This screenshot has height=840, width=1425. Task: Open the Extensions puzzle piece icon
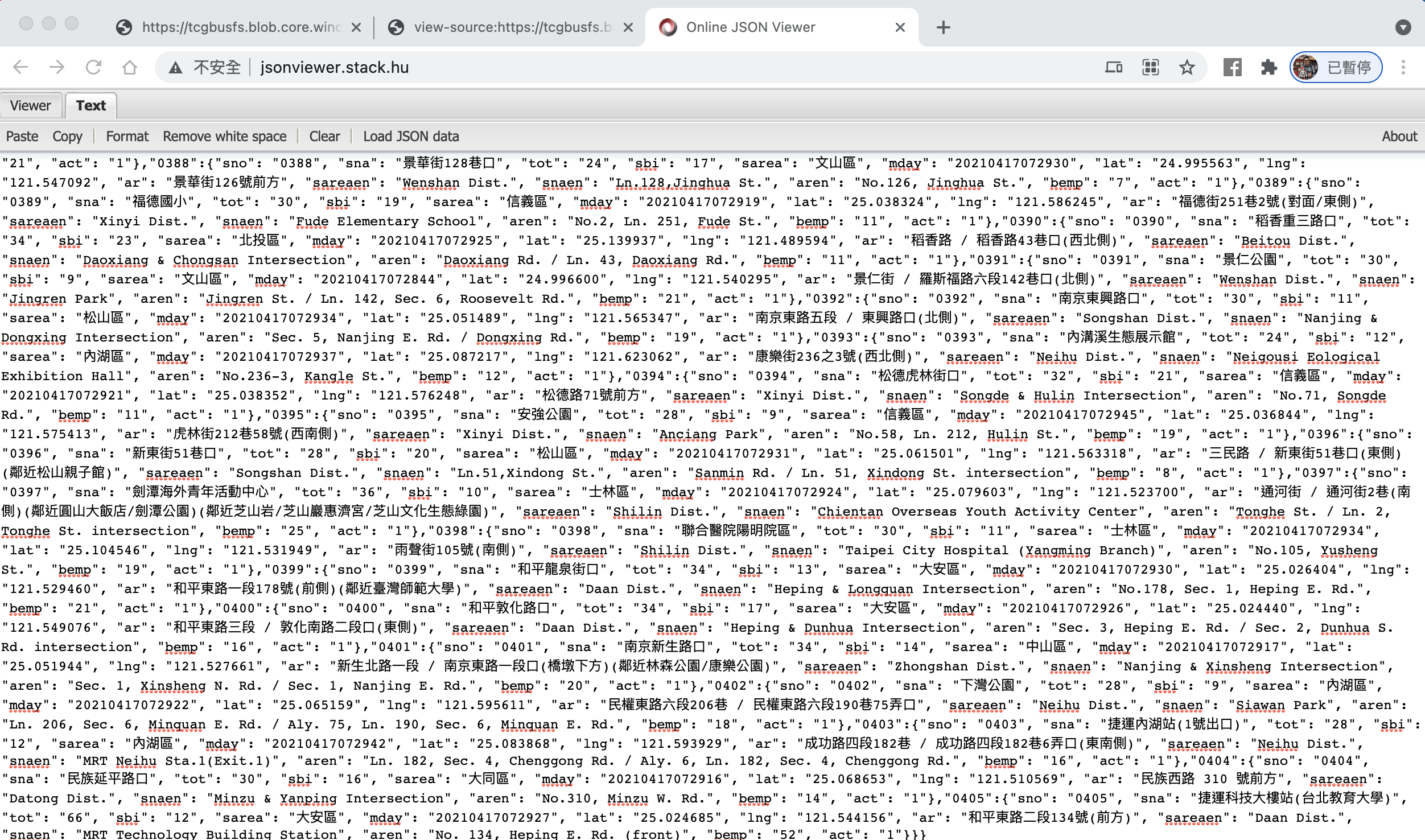(1269, 68)
